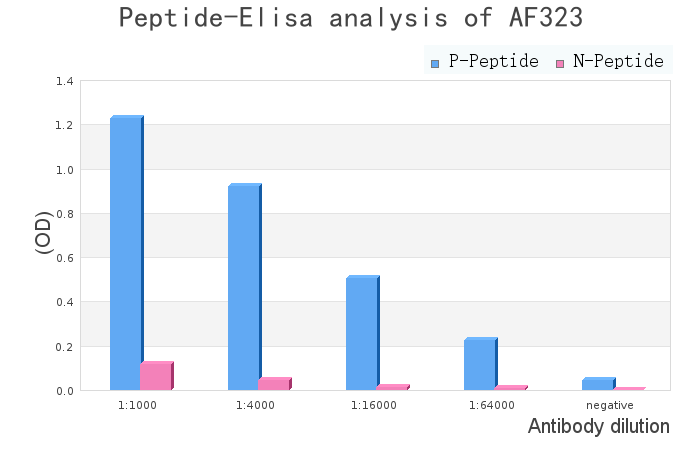Click the 1:1000 x-axis label

pyautogui.click(x=137, y=405)
